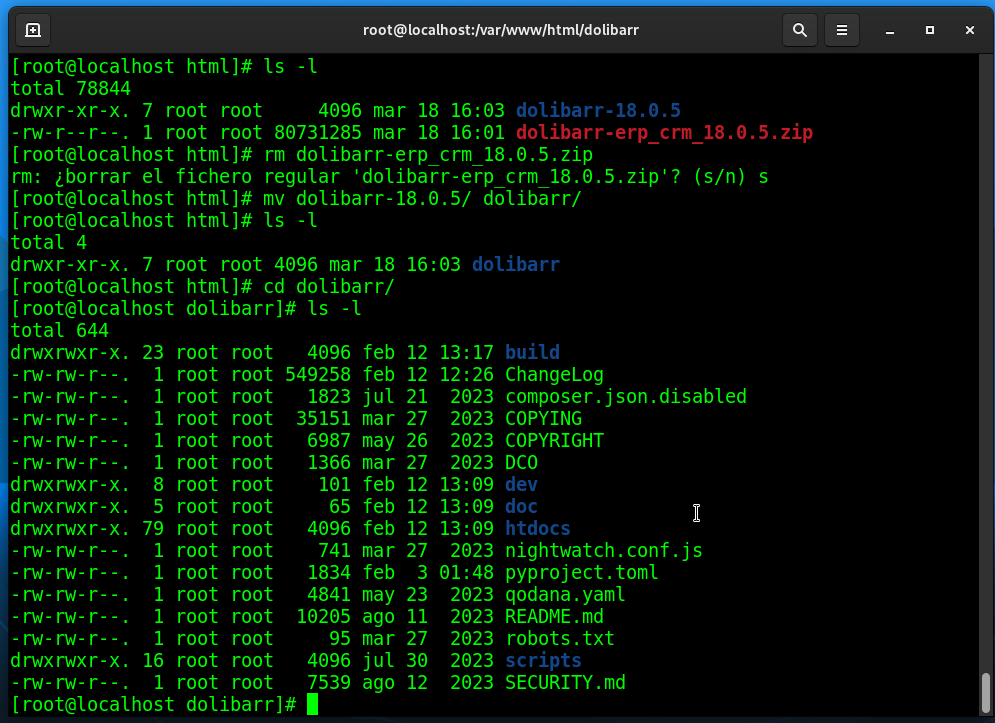This screenshot has width=995, height=723.
Task: Maximize the terminal window
Action: point(930,30)
